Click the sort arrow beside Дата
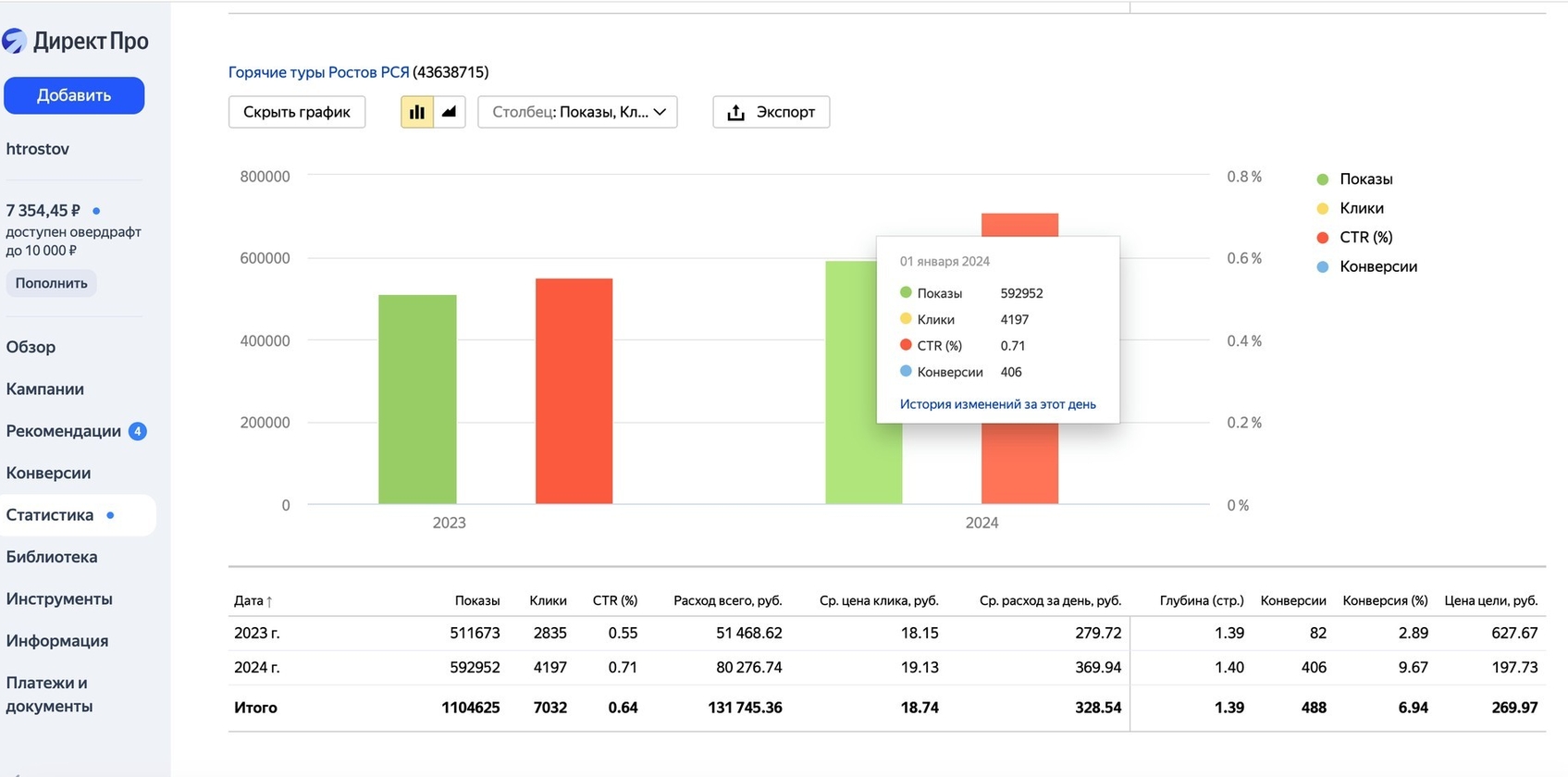Screen dimensions: 1568x777 point(269,601)
